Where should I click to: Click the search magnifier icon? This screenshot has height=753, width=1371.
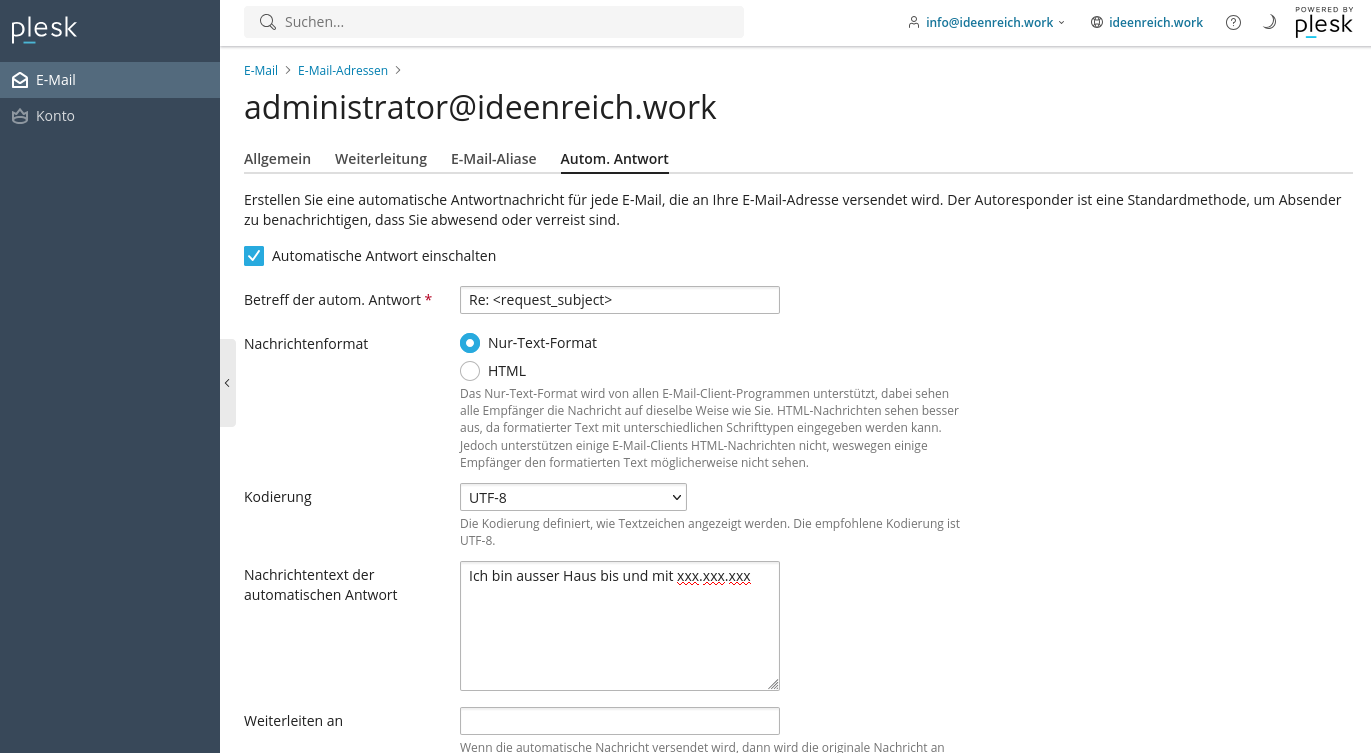tap(267, 22)
